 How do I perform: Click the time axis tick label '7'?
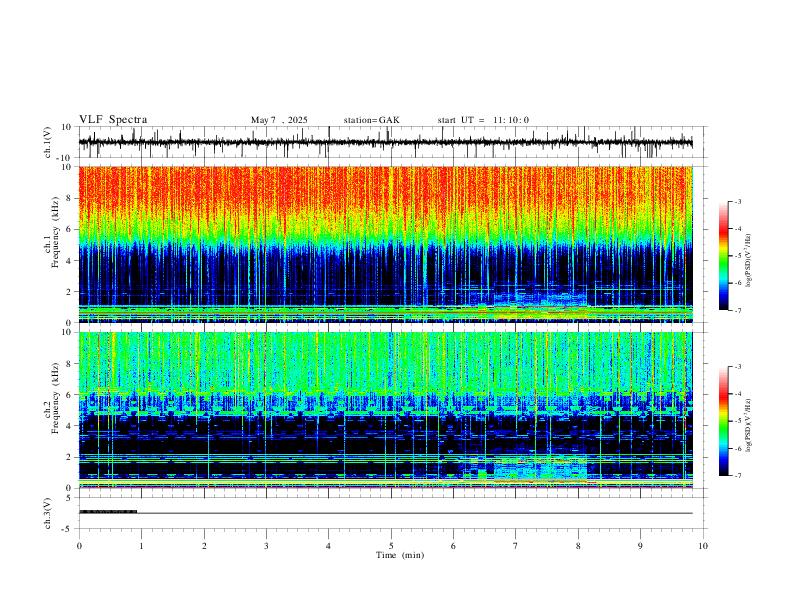[516, 546]
